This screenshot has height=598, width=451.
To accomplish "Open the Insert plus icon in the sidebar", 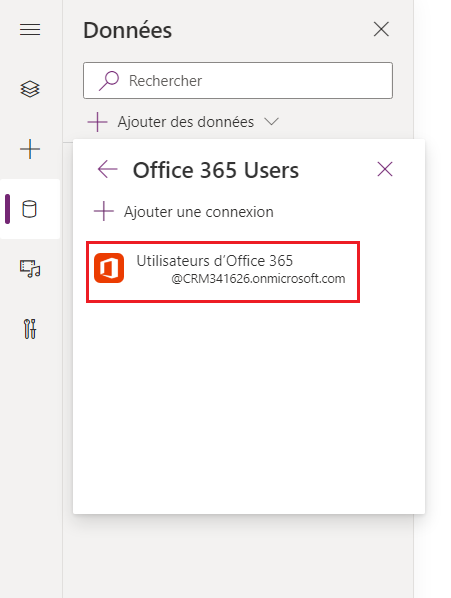I will click(x=30, y=149).
